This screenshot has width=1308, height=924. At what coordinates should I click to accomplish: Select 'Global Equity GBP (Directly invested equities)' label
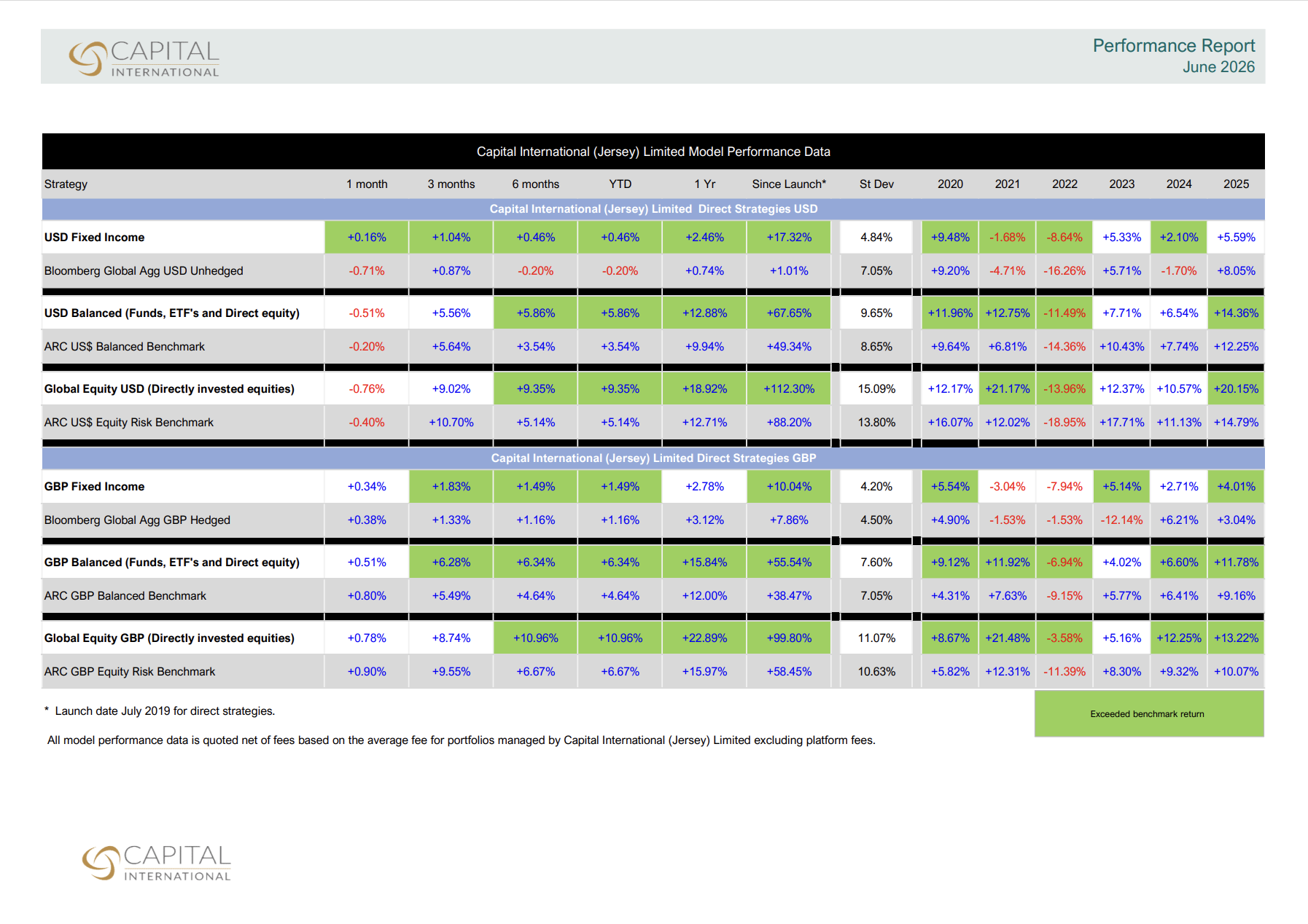[169, 638]
